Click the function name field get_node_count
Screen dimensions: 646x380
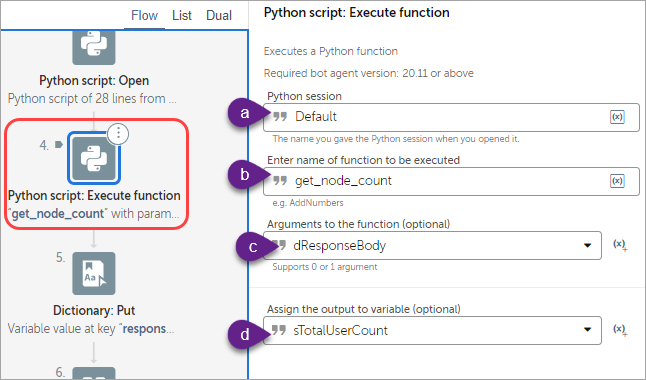click(451, 181)
